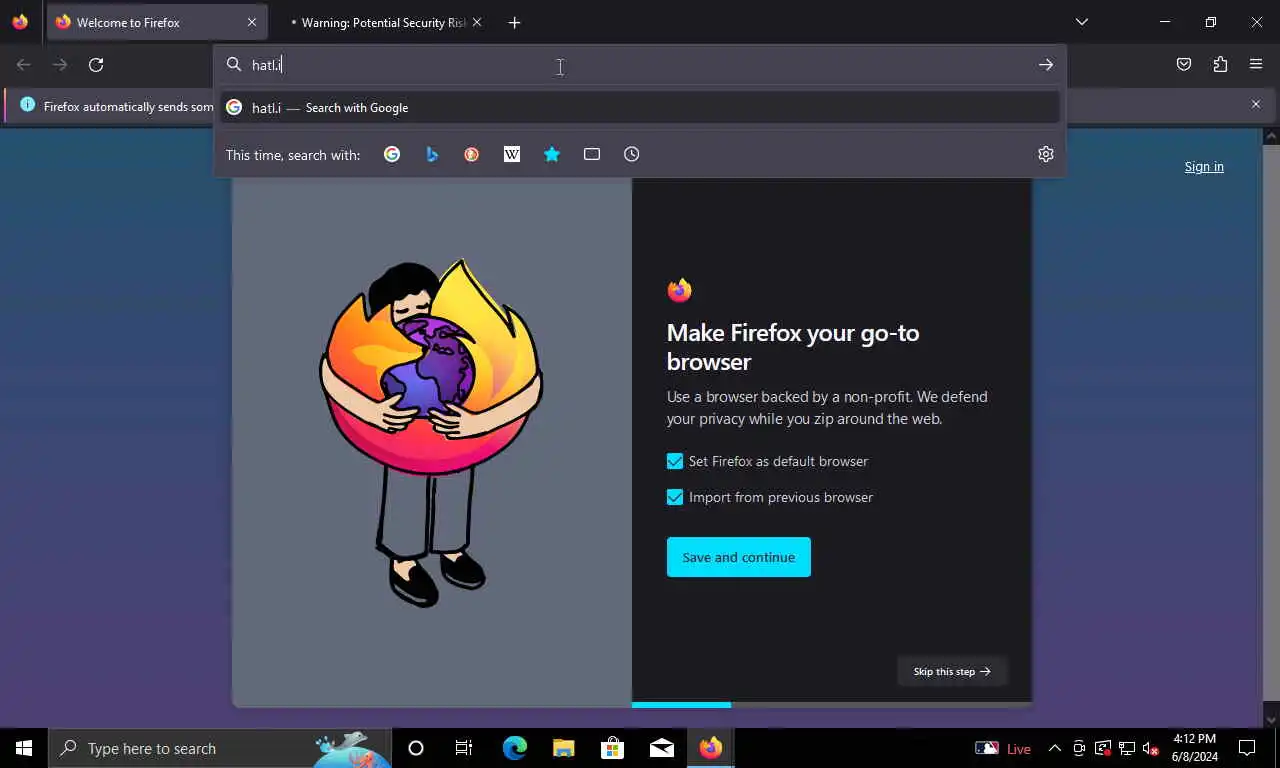Open search settings gear
Screen dimensions: 1280x768
pyautogui.click(x=1046, y=154)
